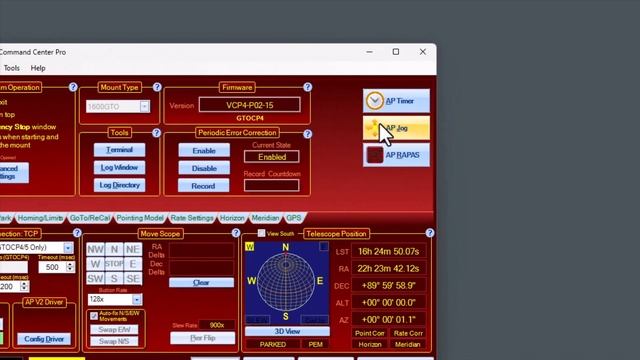This screenshot has width=640, height=360.
Task: Move scope with the NW button
Action: 95,249
